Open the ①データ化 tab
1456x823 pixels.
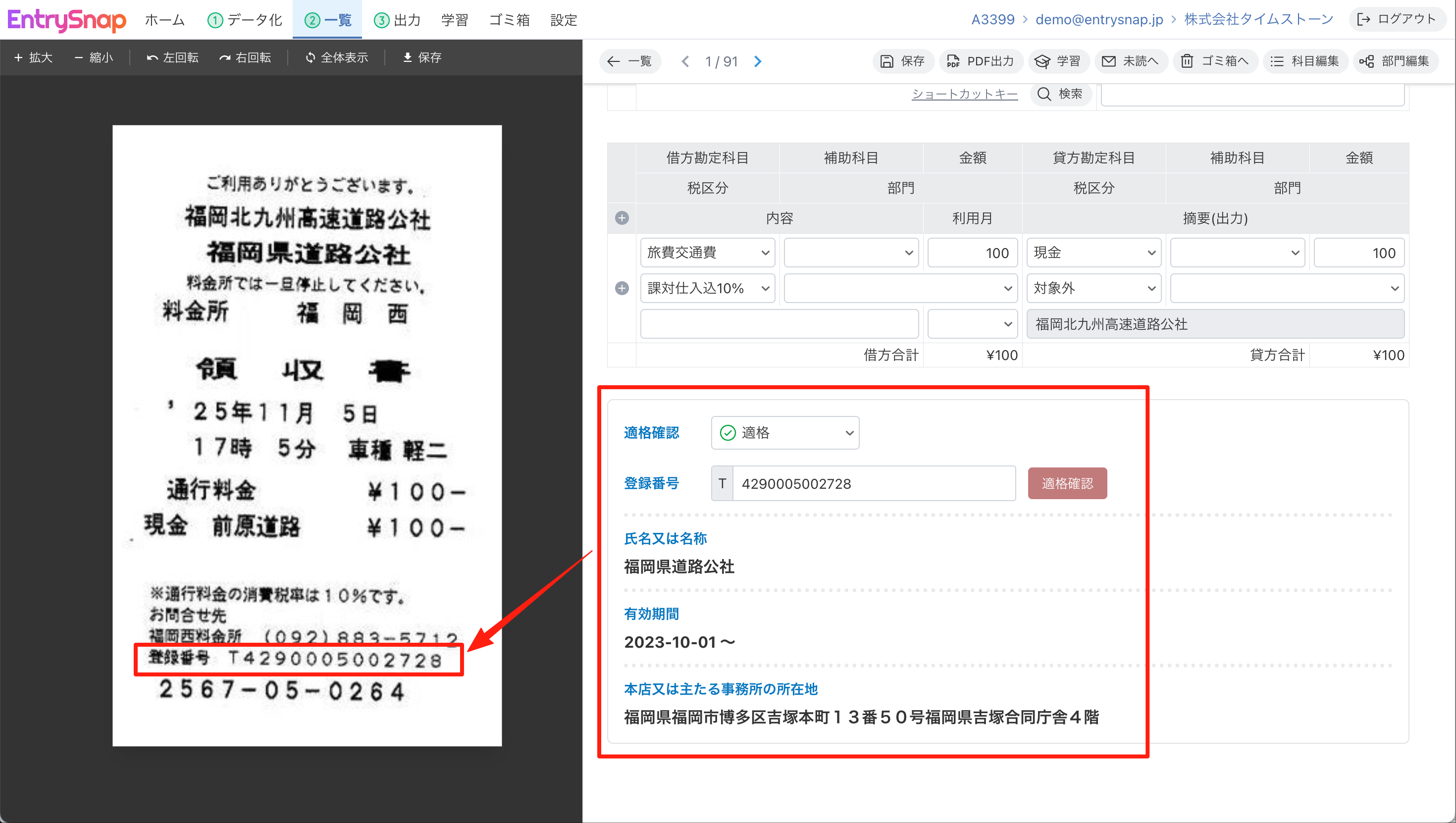tap(245, 20)
